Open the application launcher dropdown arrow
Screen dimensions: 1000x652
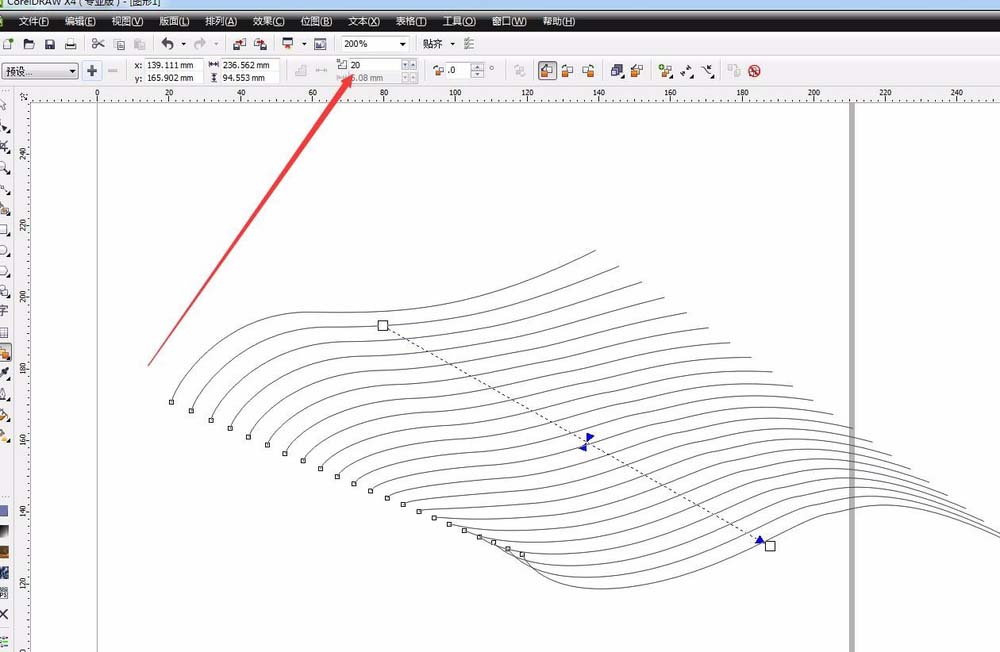click(x=304, y=44)
